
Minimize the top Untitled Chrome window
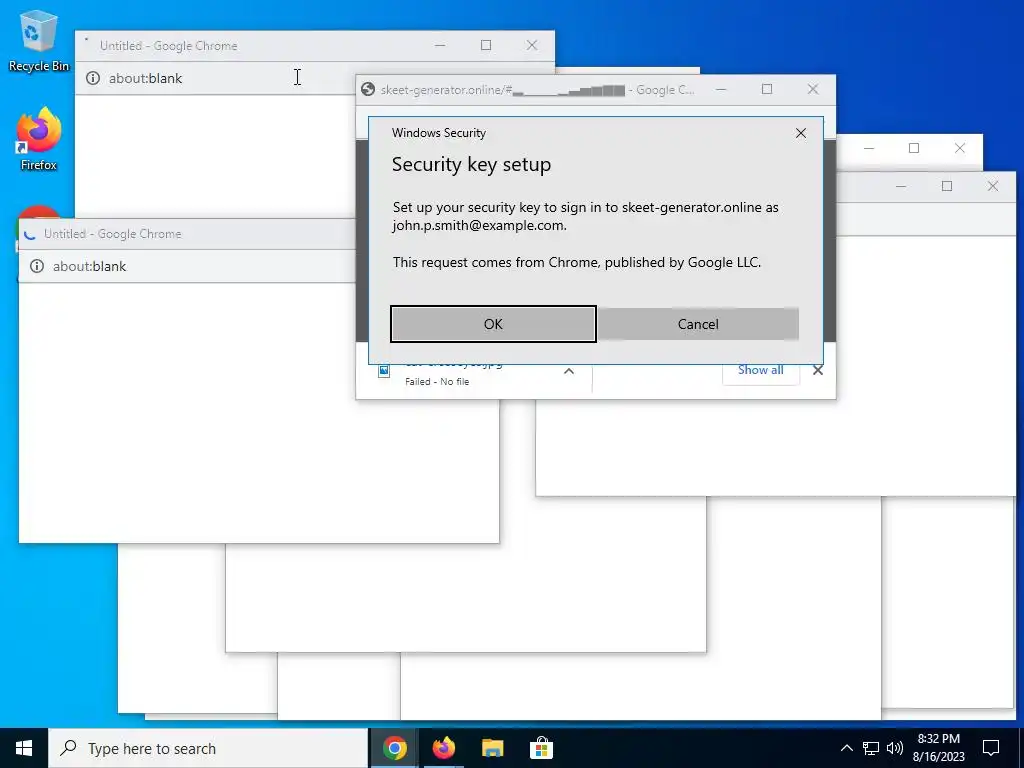[440, 45]
